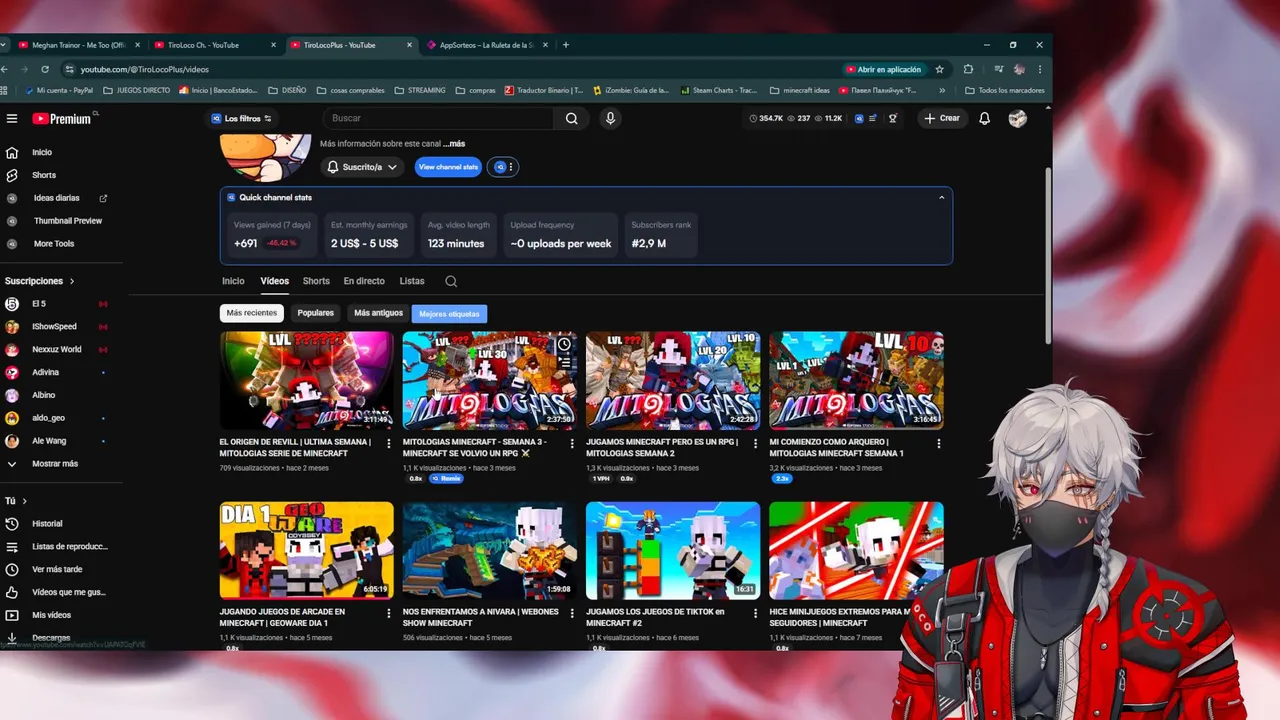
Task: Switch to channel Shorts tab
Action: [316, 281]
